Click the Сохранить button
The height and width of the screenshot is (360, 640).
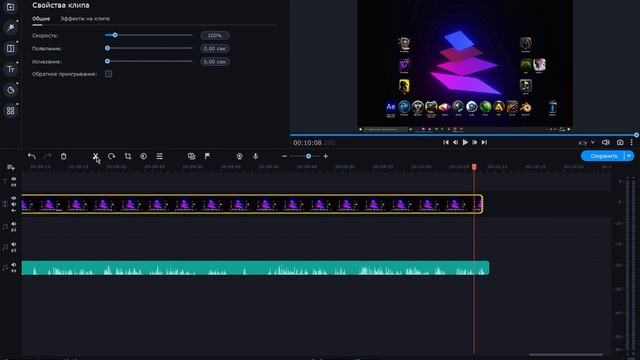point(603,156)
